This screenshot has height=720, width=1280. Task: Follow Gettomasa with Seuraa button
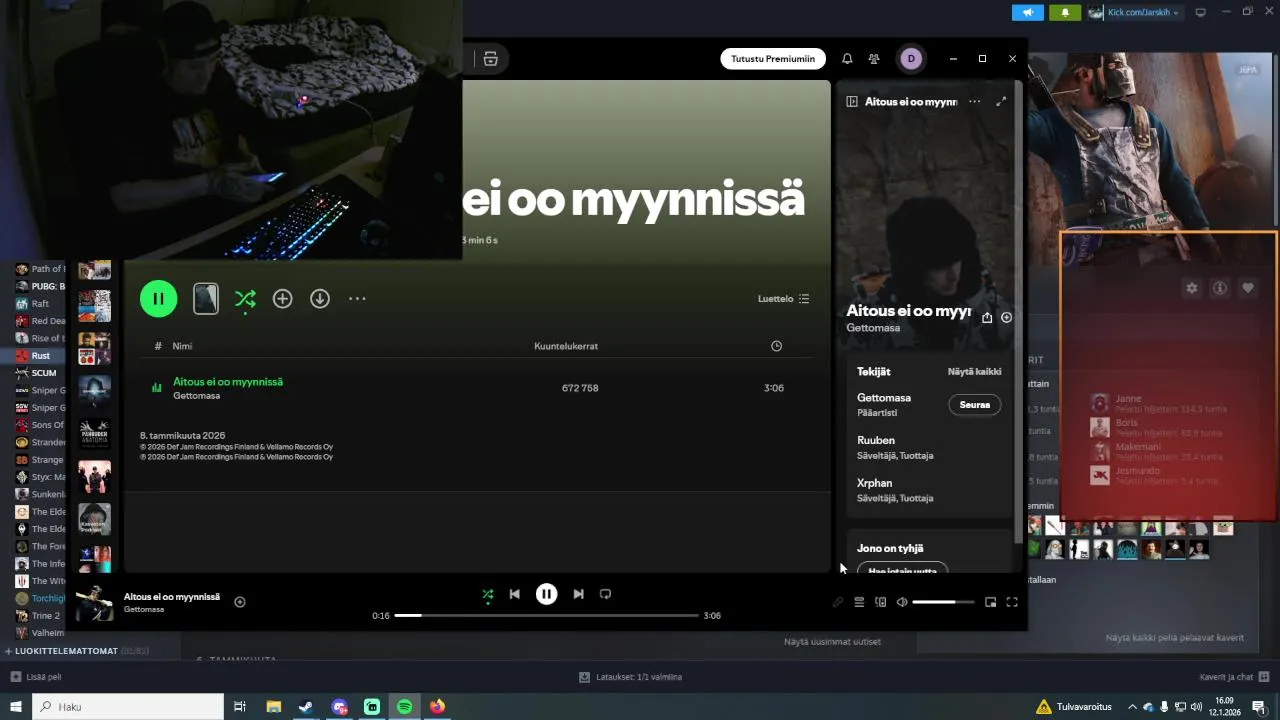click(x=974, y=405)
